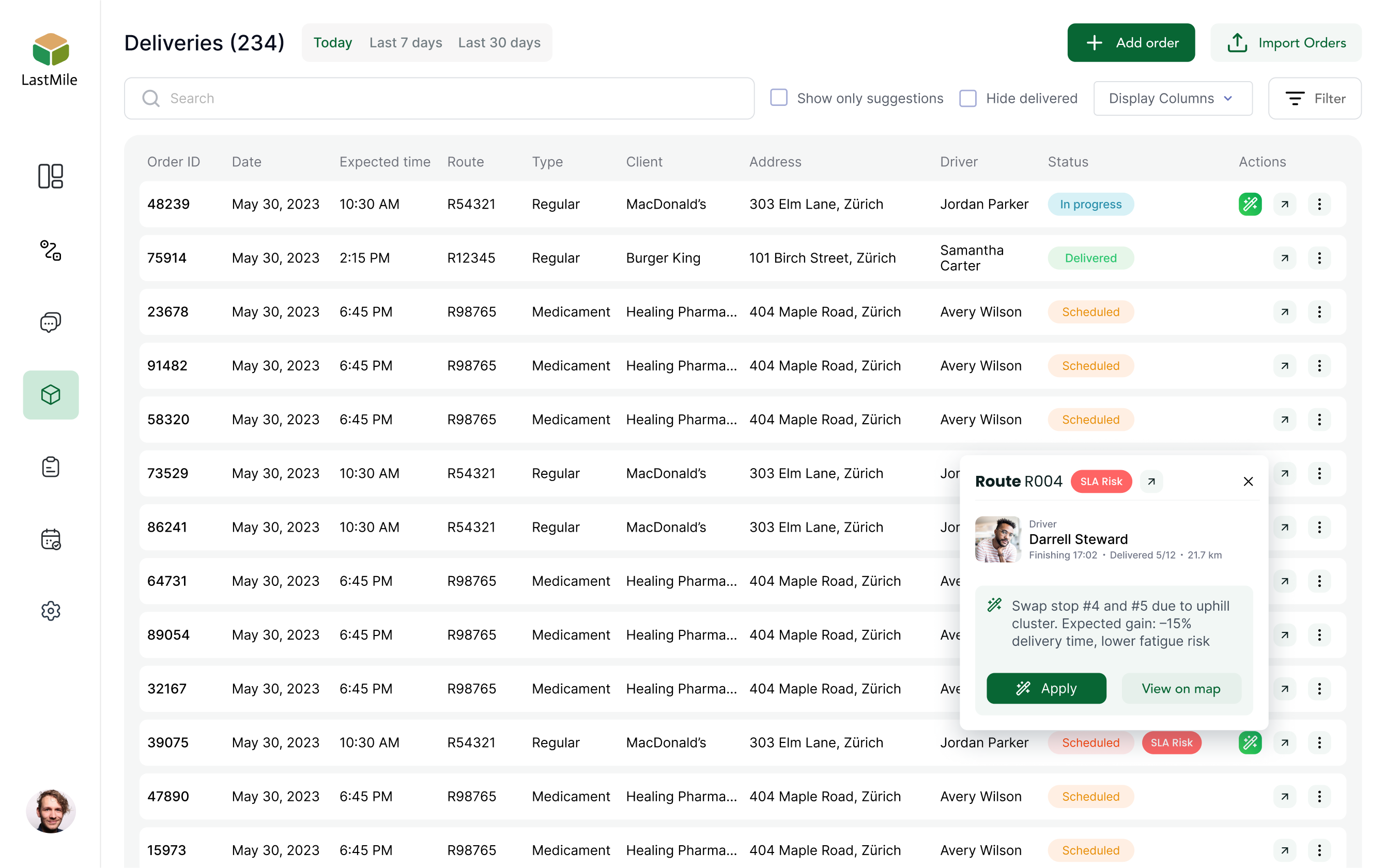This screenshot has height=868, width=1385.
Task: Open order 75914 details arrow icon
Action: point(1285,258)
